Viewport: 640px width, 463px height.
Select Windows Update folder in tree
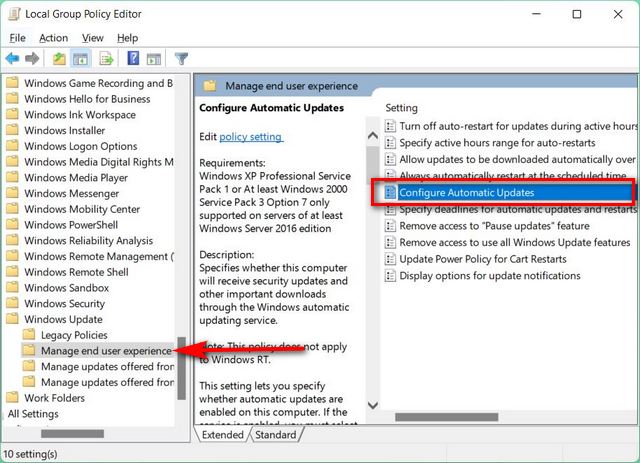pos(66,319)
